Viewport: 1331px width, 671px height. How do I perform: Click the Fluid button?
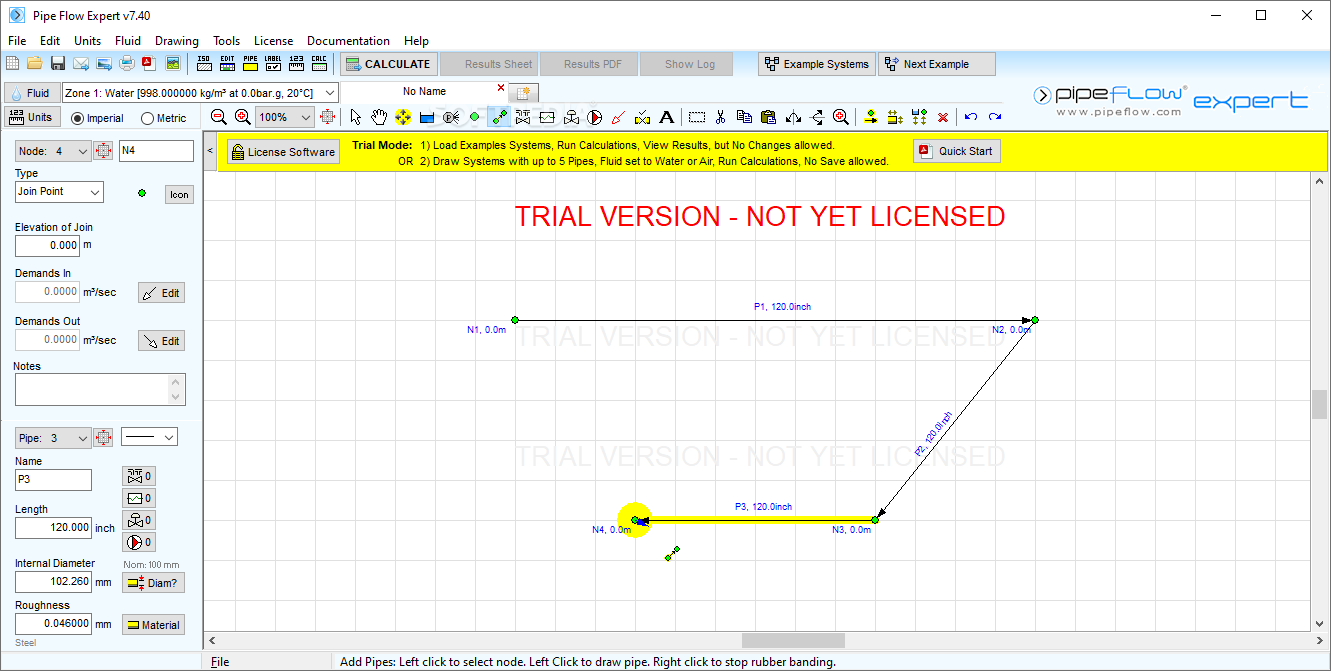[x=30, y=92]
